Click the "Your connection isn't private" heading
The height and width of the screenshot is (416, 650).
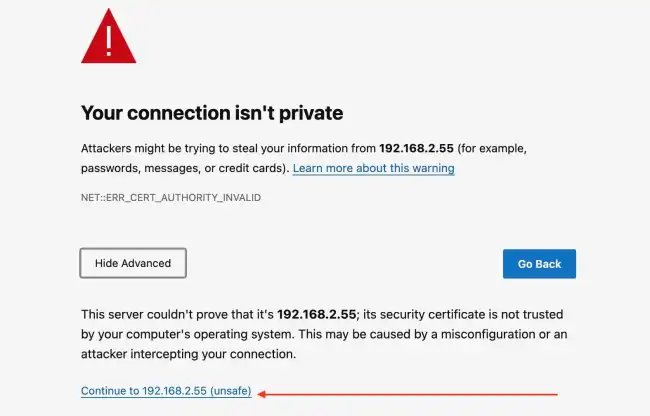(212, 113)
